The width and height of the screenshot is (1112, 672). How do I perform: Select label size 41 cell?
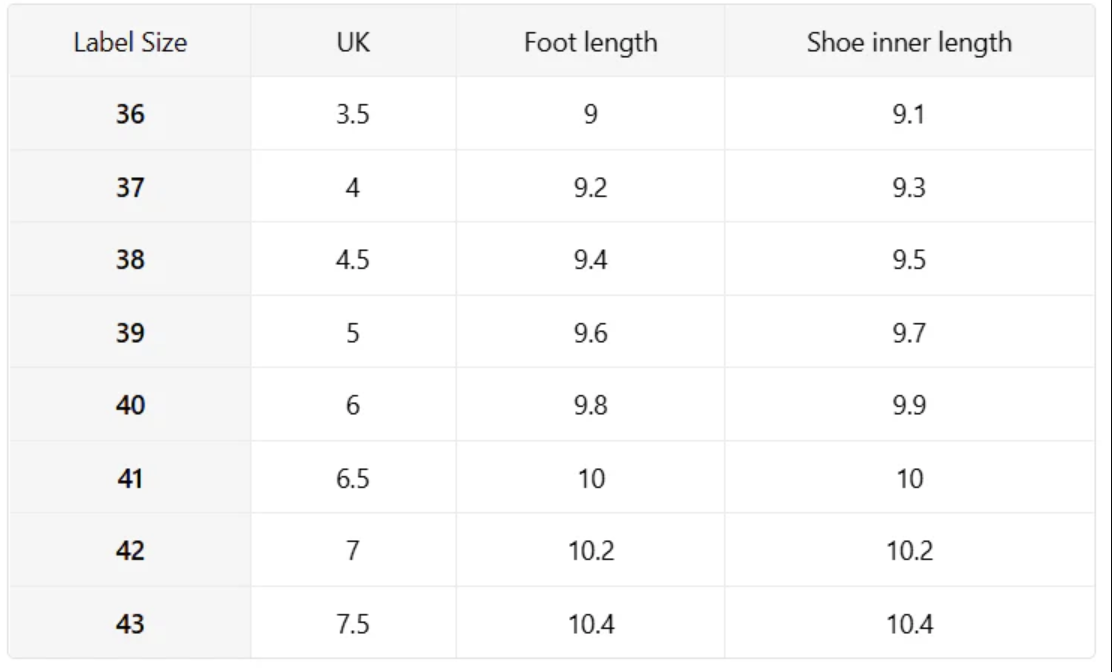pyautogui.click(x=130, y=478)
